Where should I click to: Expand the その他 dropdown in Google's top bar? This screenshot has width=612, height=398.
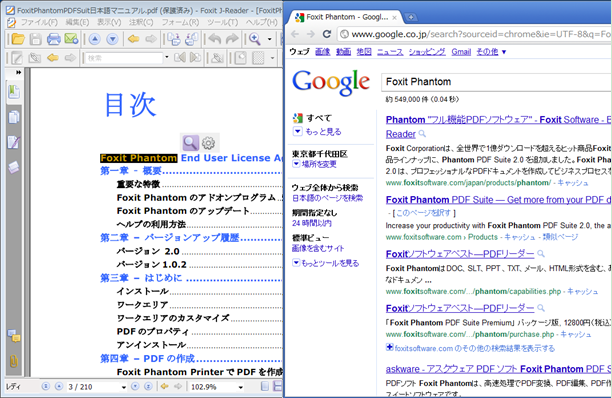[491, 52]
